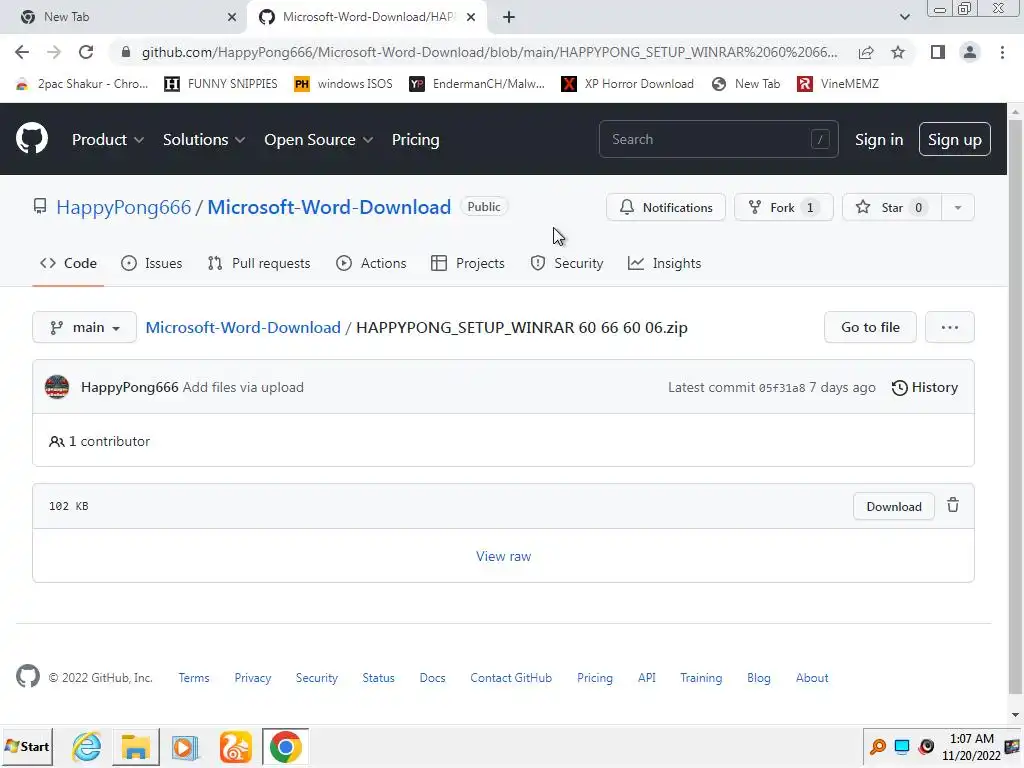The width and height of the screenshot is (1024, 768).
Task: Launch media player from taskbar
Action: 185,746
